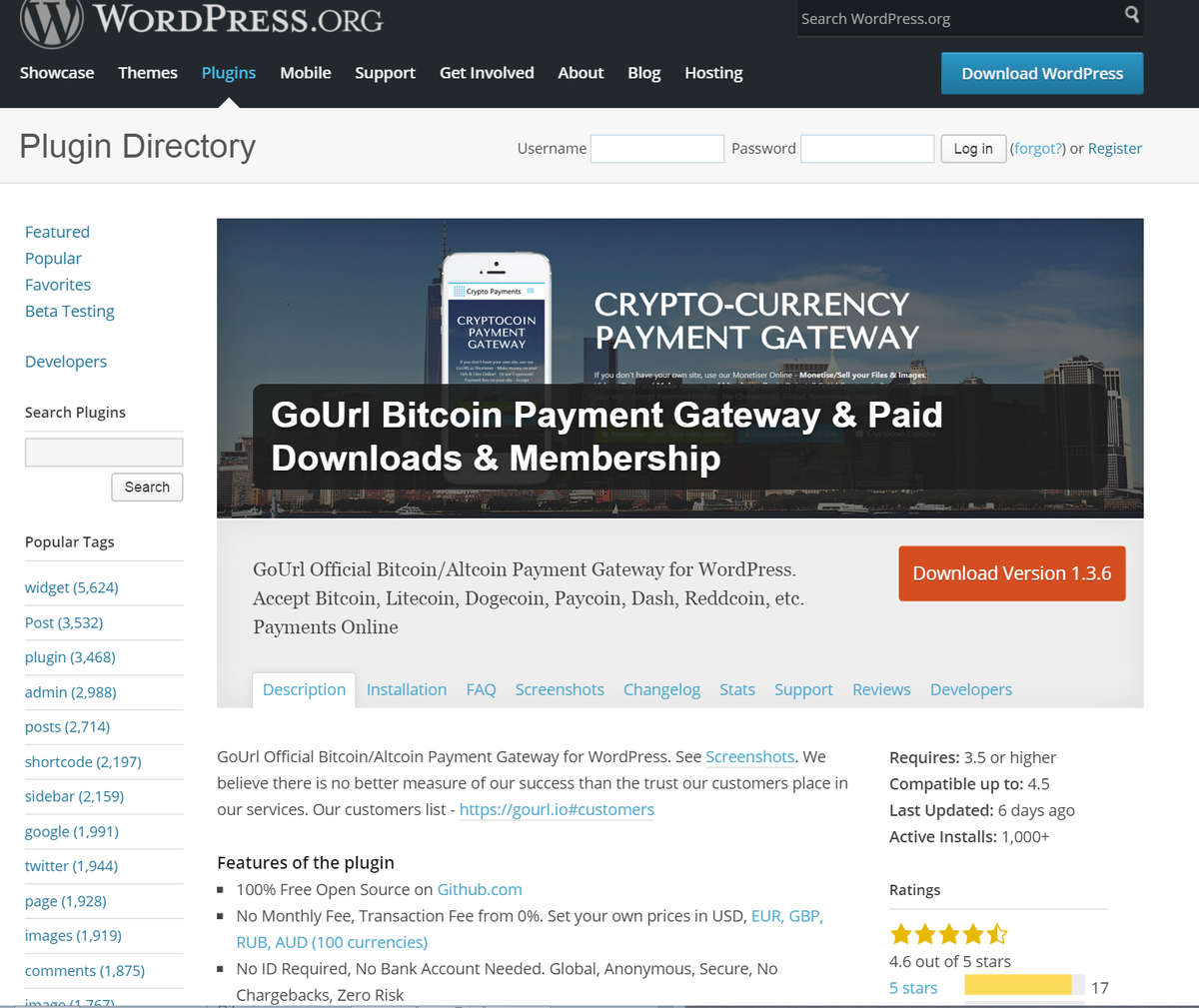Switch to the FAQ tab
This screenshot has width=1199, height=1008.
pos(481,689)
